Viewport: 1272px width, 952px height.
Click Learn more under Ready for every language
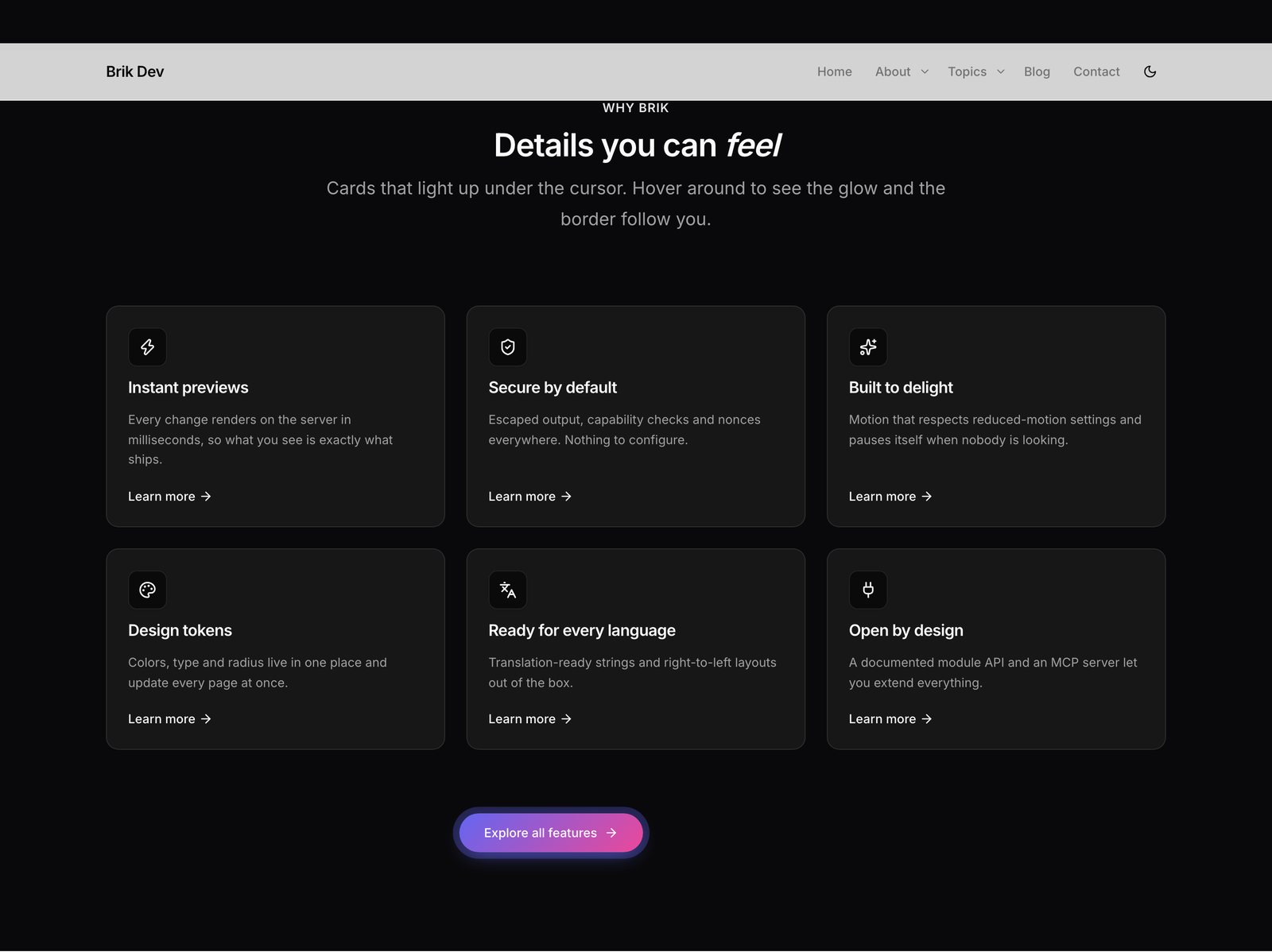point(530,718)
